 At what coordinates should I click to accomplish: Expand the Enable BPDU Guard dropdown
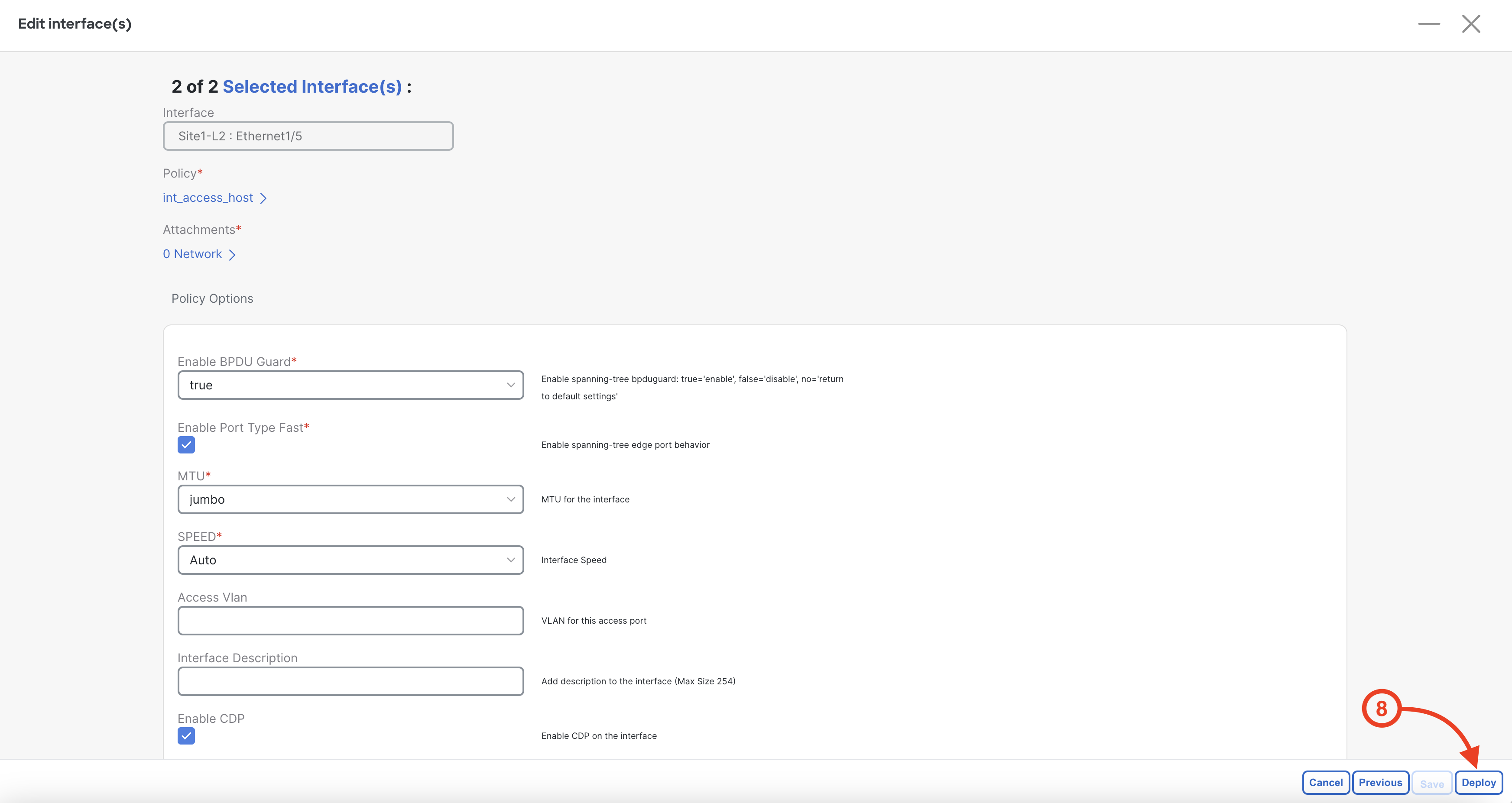[x=350, y=385]
